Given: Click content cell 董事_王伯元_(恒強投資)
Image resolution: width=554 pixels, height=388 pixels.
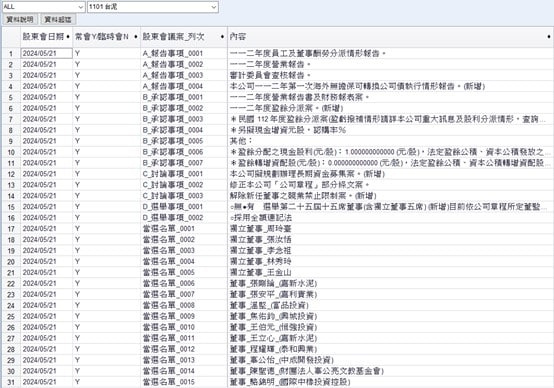Looking at the screenshot, I should pyautogui.click(x=390, y=327).
